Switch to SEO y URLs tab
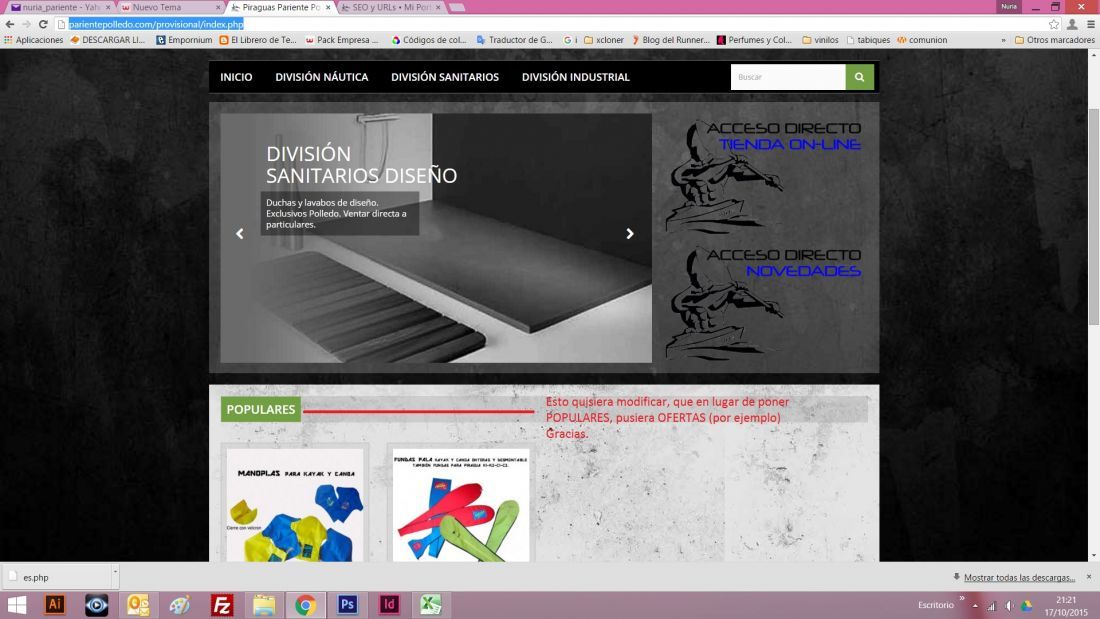Image resolution: width=1100 pixels, height=619 pixels. 391,7
